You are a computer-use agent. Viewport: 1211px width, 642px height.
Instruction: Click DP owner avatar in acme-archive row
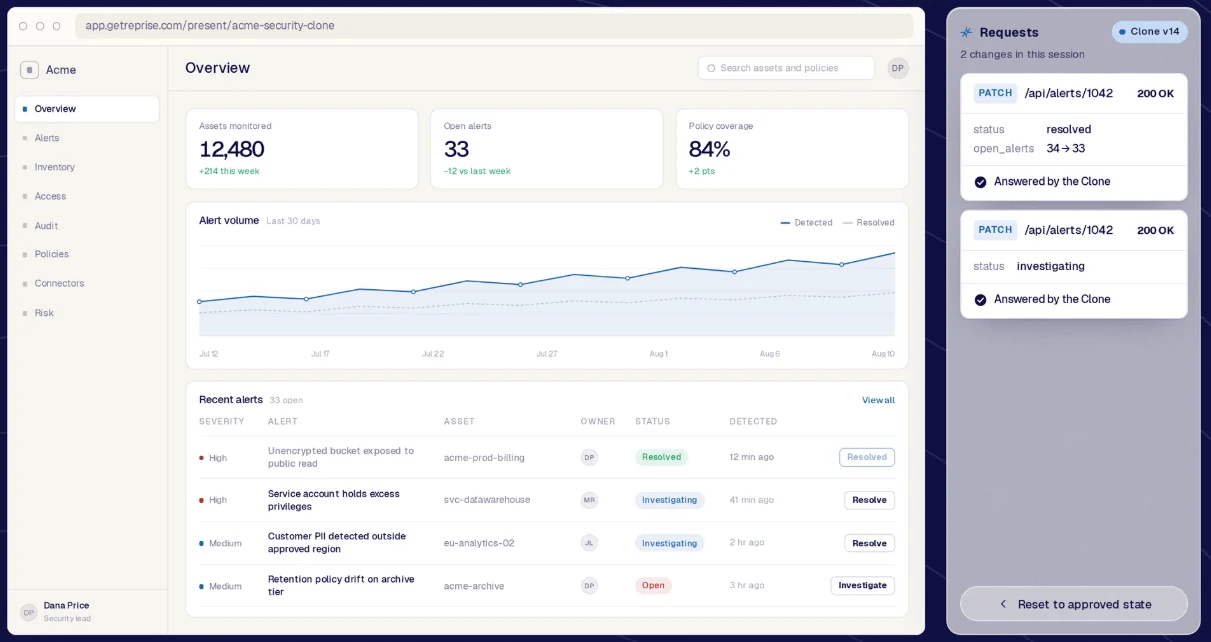589,586
